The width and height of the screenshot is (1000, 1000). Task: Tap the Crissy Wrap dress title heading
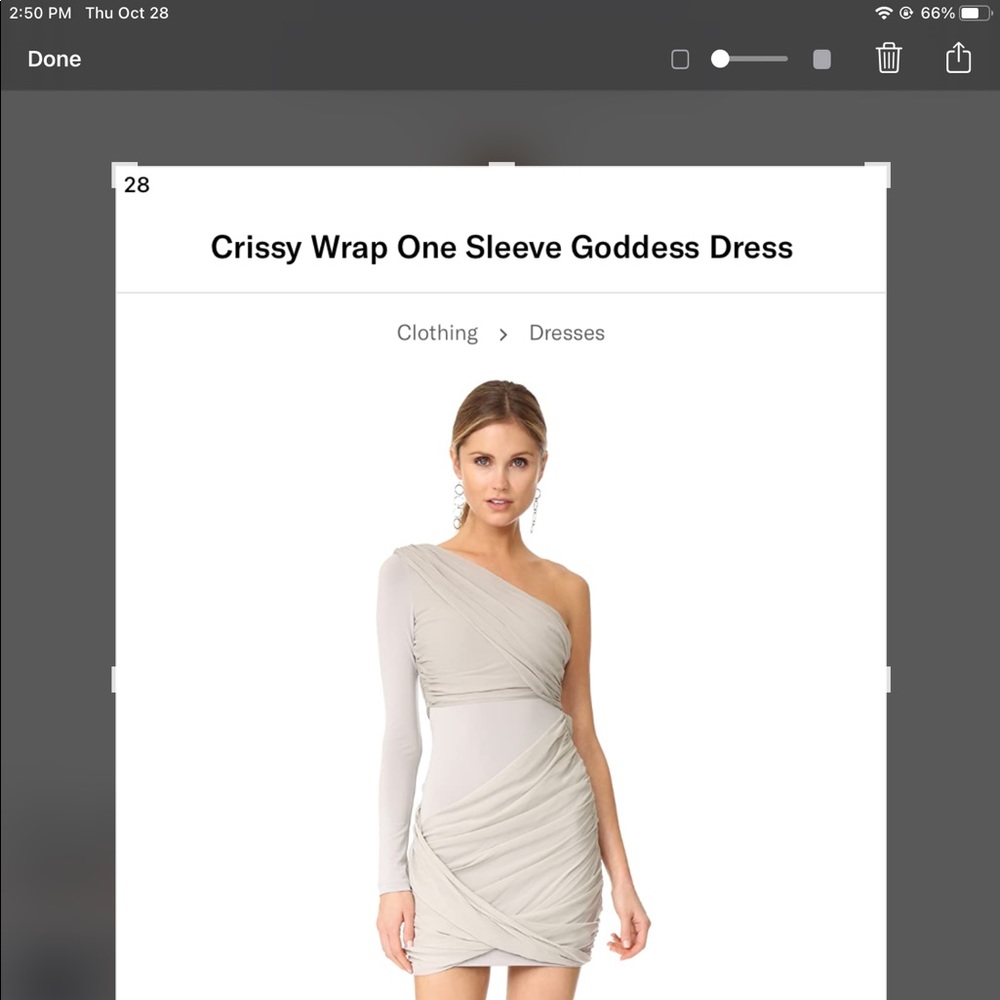(500, 247)
